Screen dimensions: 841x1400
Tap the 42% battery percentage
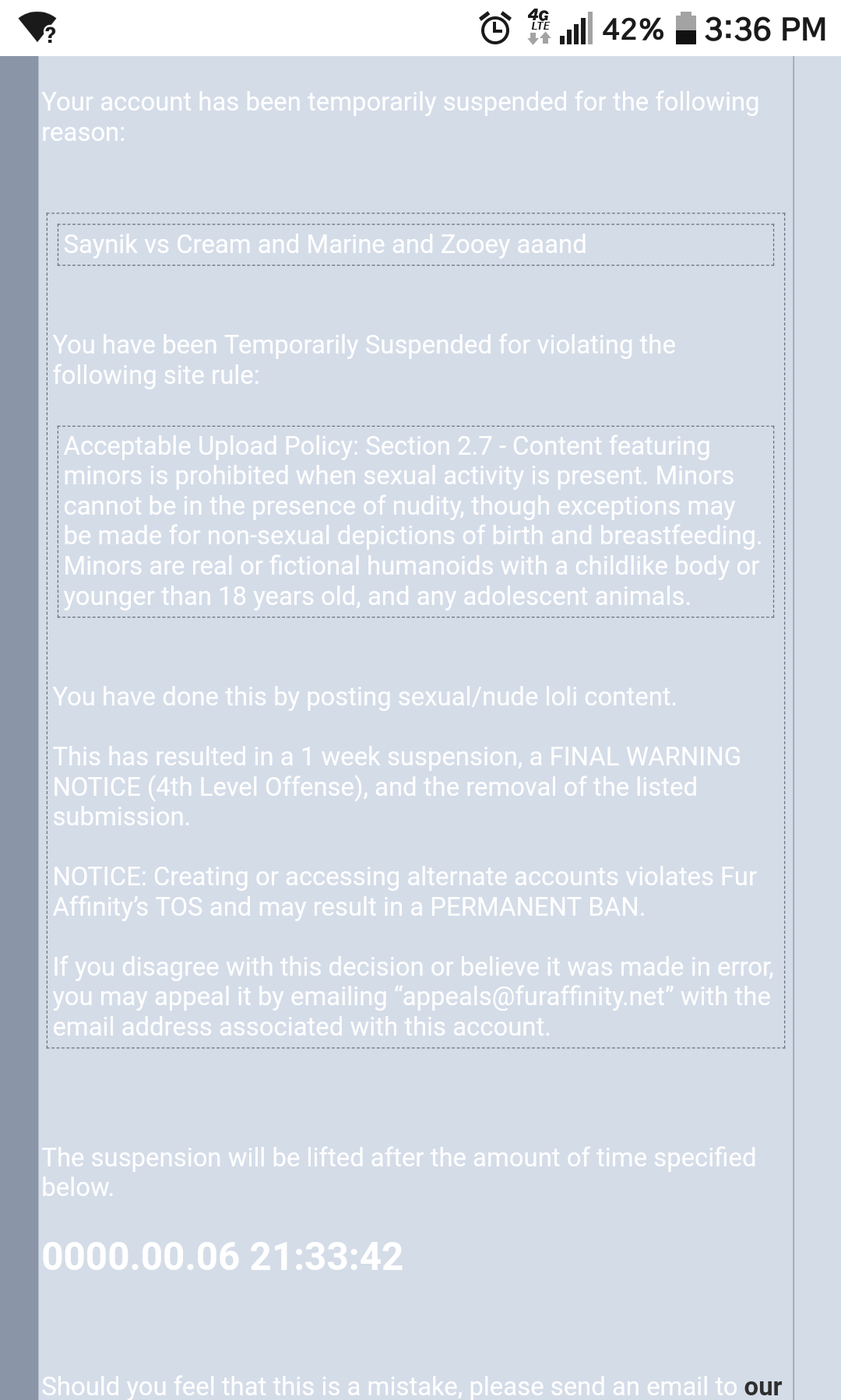(632, 30)
